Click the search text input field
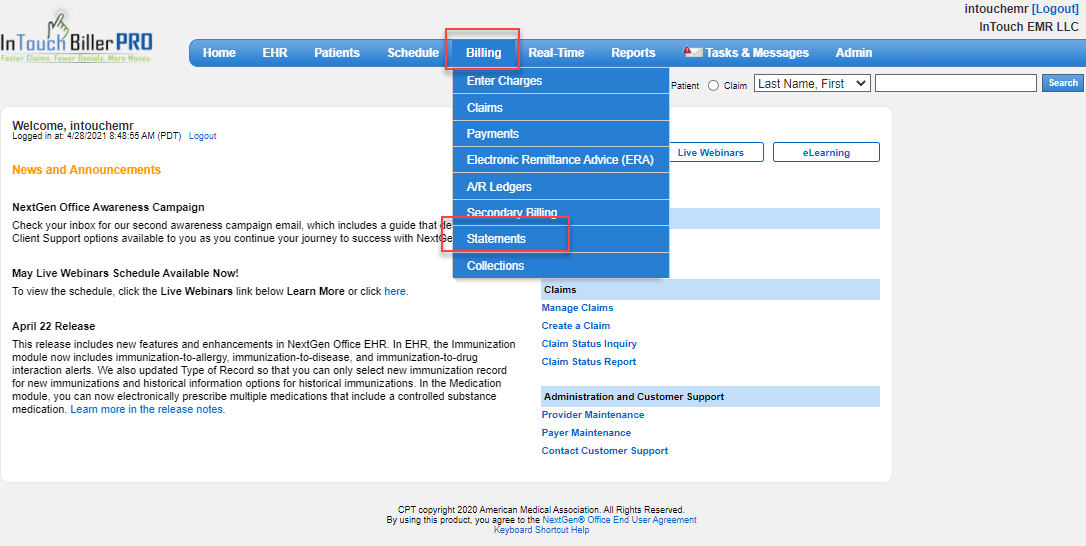Image resolution: width=1086 pixels, height=546 pixels. [x=955, y=84]
